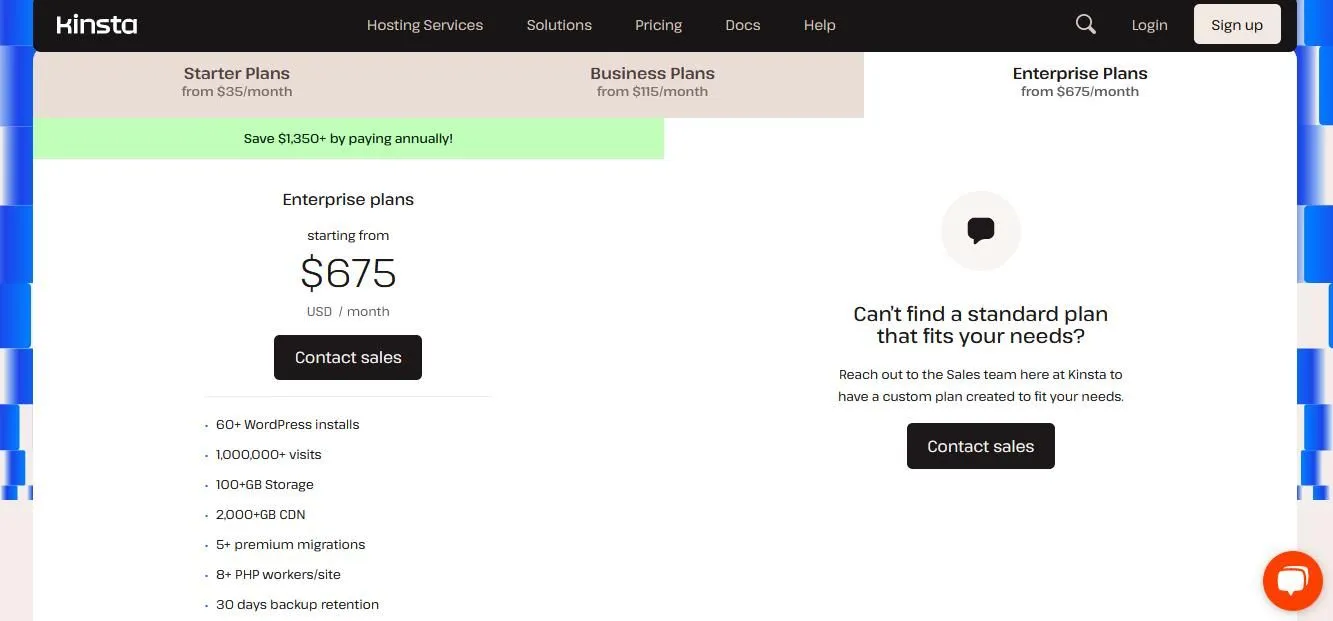
Task: Click the speech bubble icon above custom plan heading
Action: coord(980,231)
